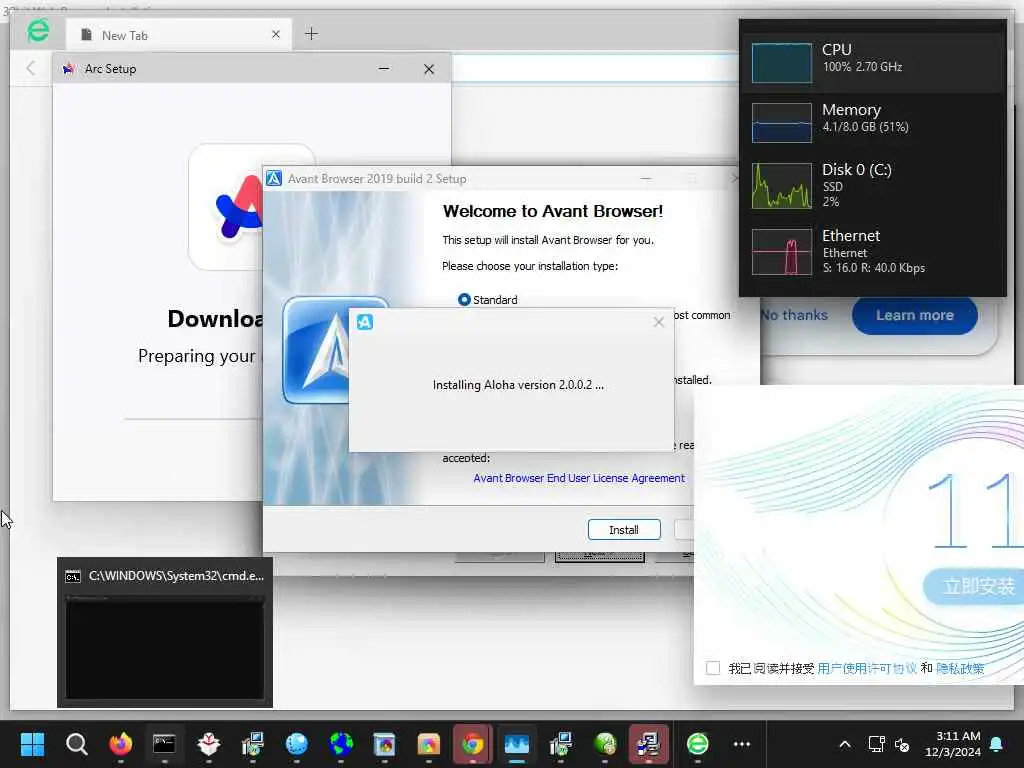Open 360 browser green e taskbar icon
Image resolution: width=1024 pixels, height=768 pixels.
pyautogui.click(x=697, y=744)
